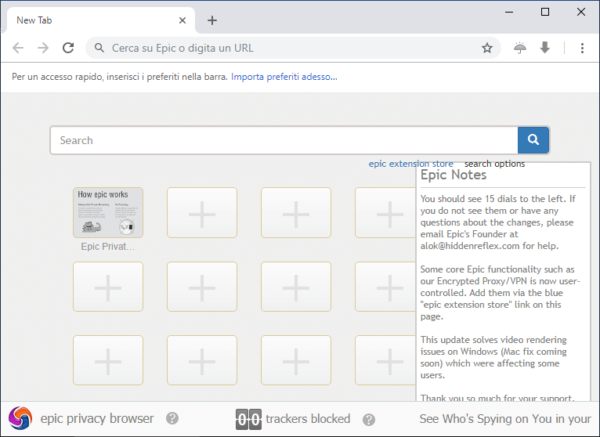Open the downloads arrow icon in toolbar
This screenshot has height=437, width=600.
pyautogui.click(x=545, y=48)
